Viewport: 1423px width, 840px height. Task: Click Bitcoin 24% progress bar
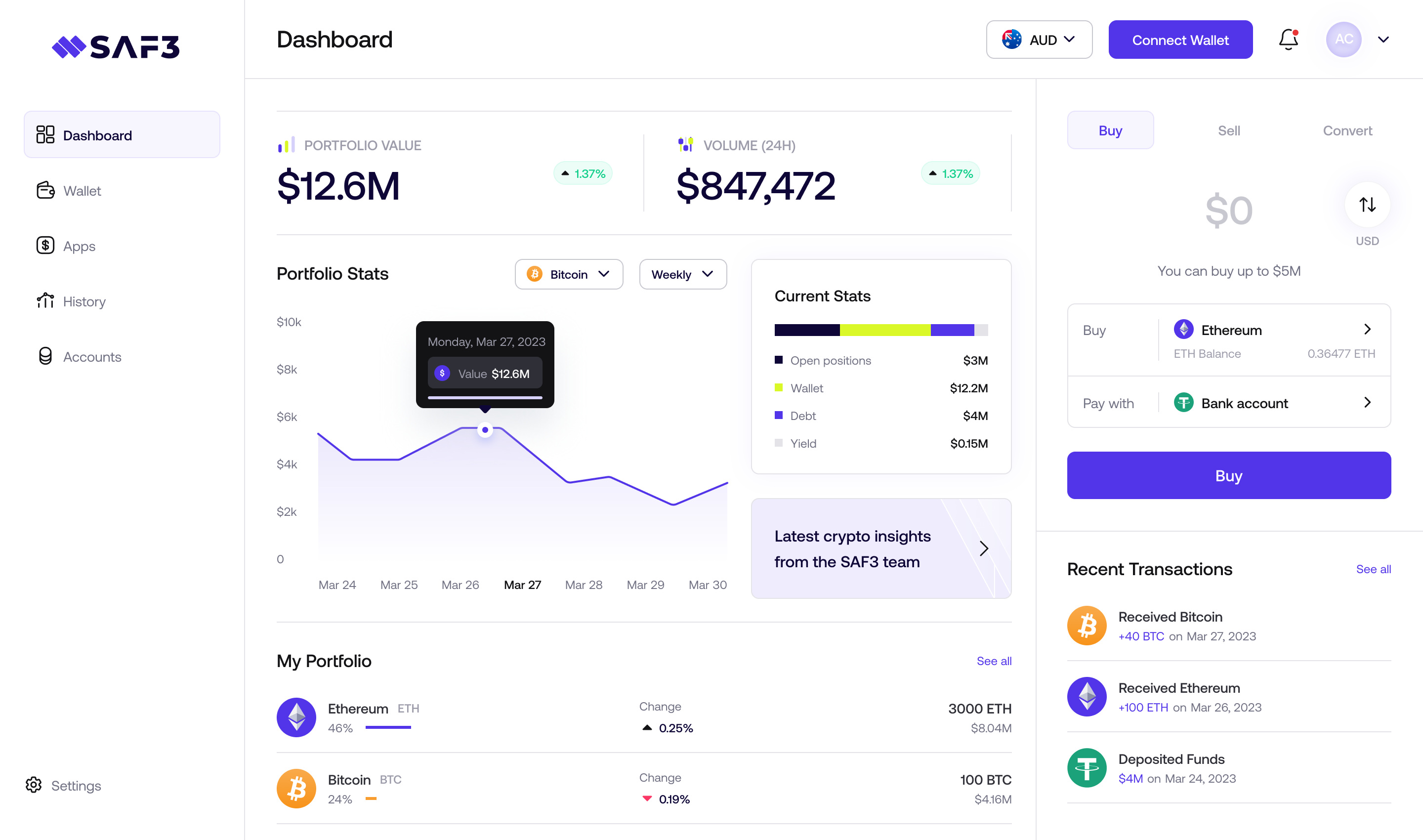tap(372, 798)
